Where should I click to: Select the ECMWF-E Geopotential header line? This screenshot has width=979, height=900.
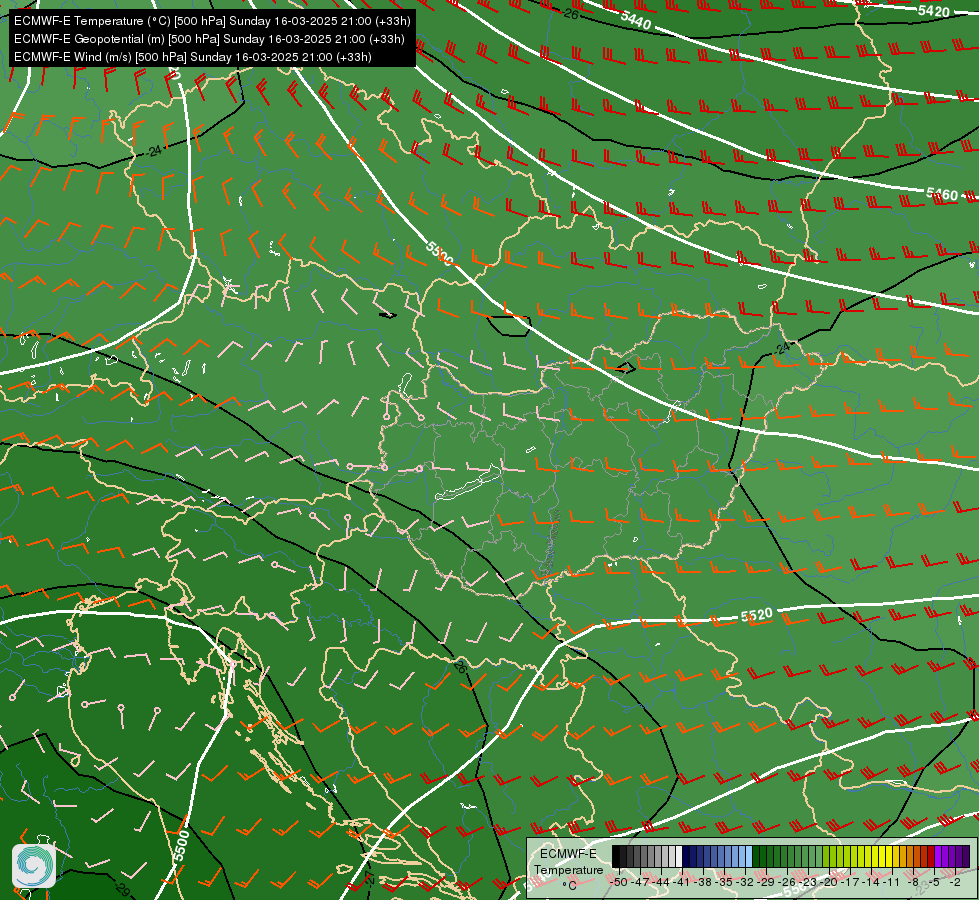(x=209, y=39)
